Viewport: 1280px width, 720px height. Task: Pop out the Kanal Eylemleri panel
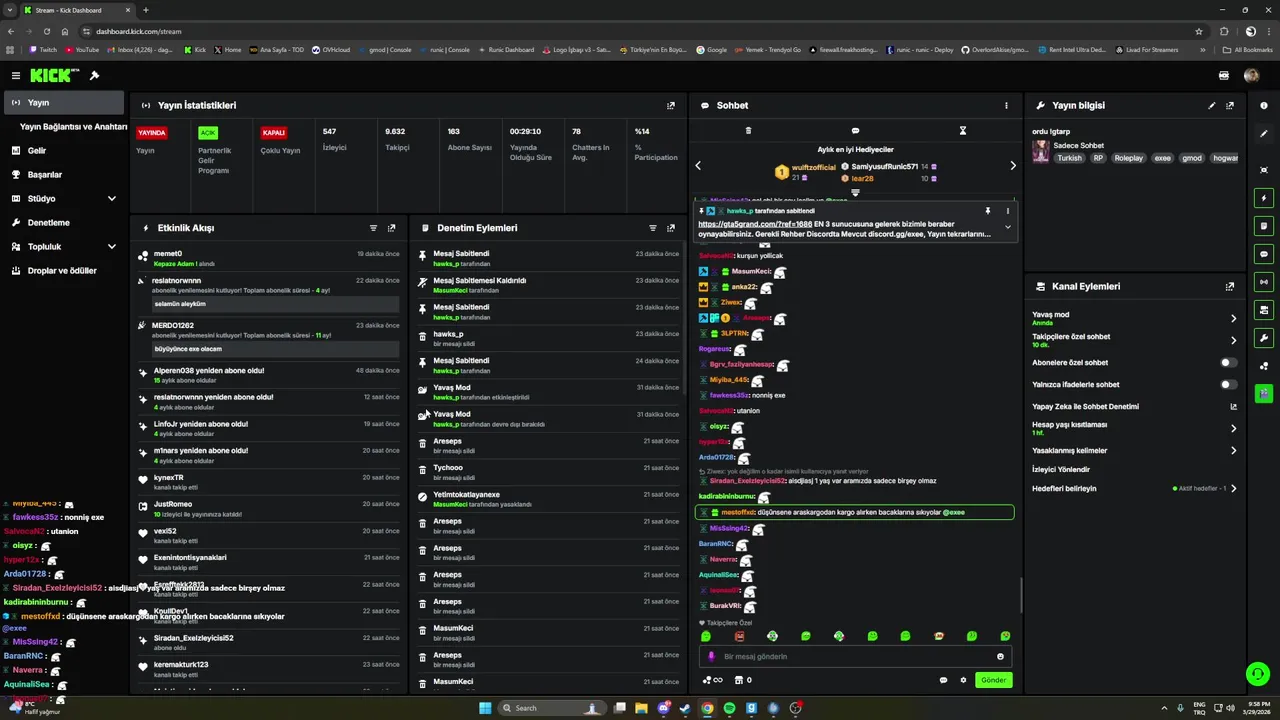coord(1230,286)
